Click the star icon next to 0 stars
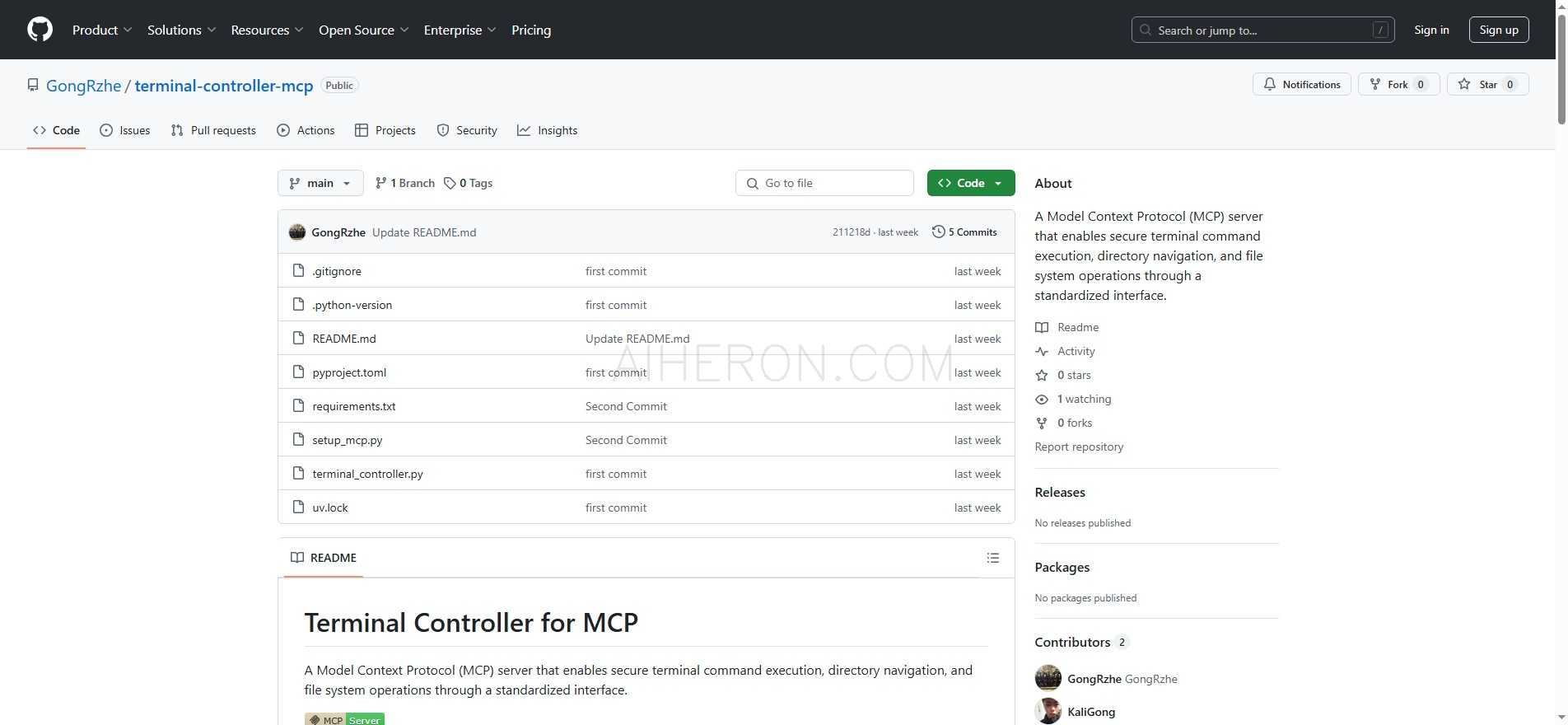This screenshot has height=725, width=1568. pyautogui.click(x=1042, y=375)
